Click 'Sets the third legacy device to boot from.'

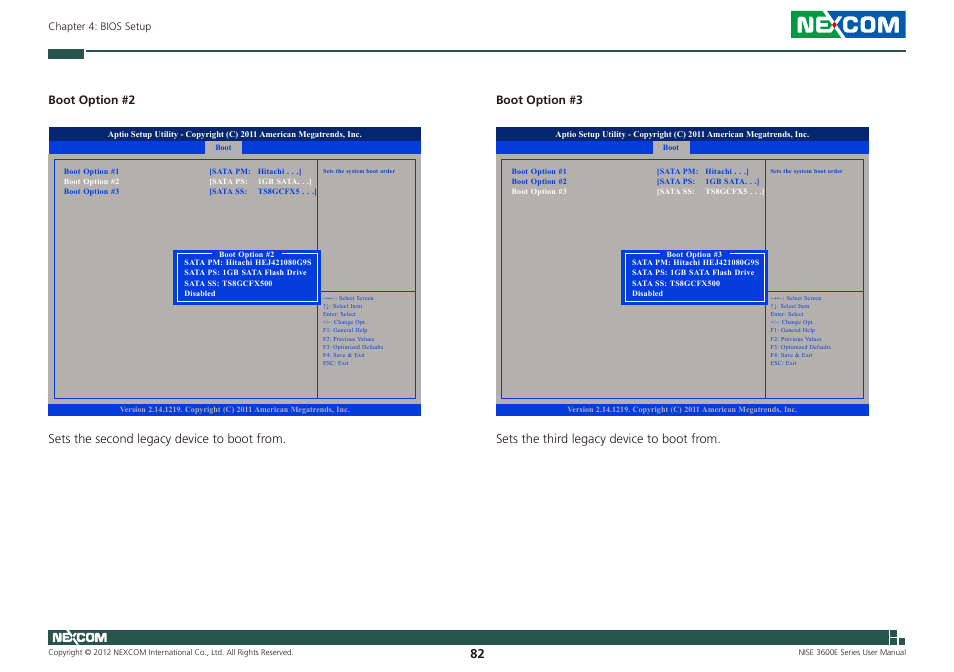point(608,438)
